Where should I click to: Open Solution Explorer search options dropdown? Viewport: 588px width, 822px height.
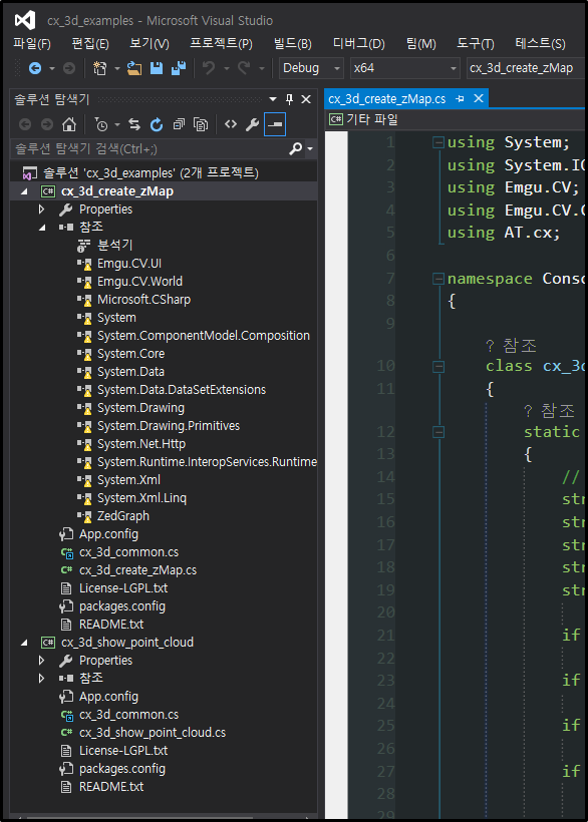click(x=310, y=149)
